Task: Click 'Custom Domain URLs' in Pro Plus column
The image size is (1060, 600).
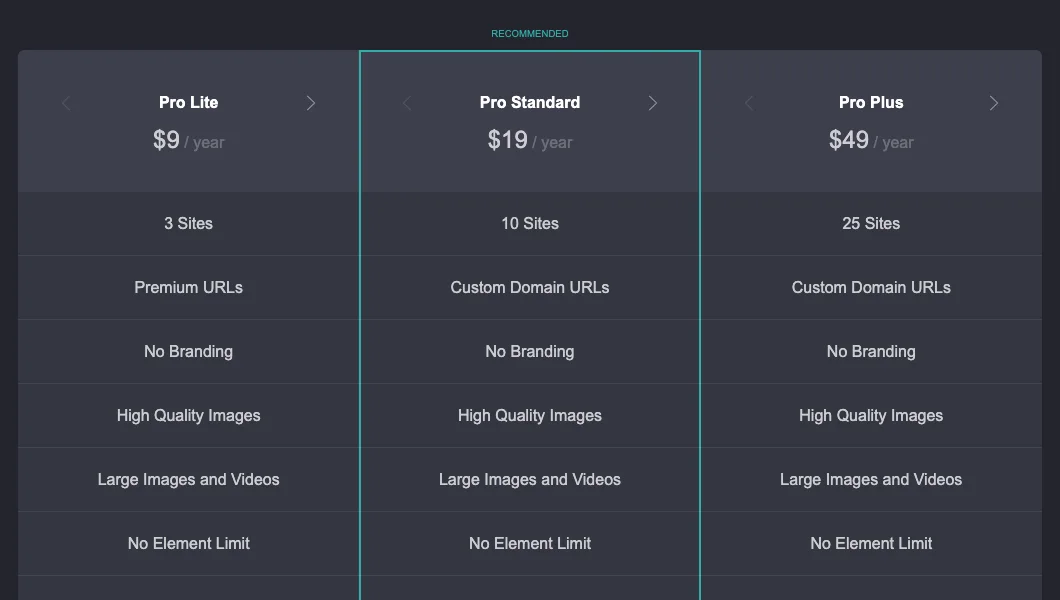Action: [871, 287]
